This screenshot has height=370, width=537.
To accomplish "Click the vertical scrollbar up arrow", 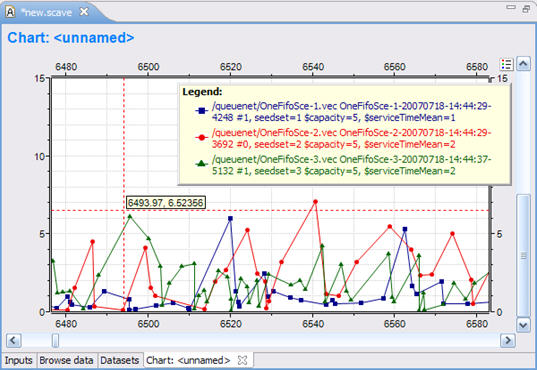I will click(523, 64).
